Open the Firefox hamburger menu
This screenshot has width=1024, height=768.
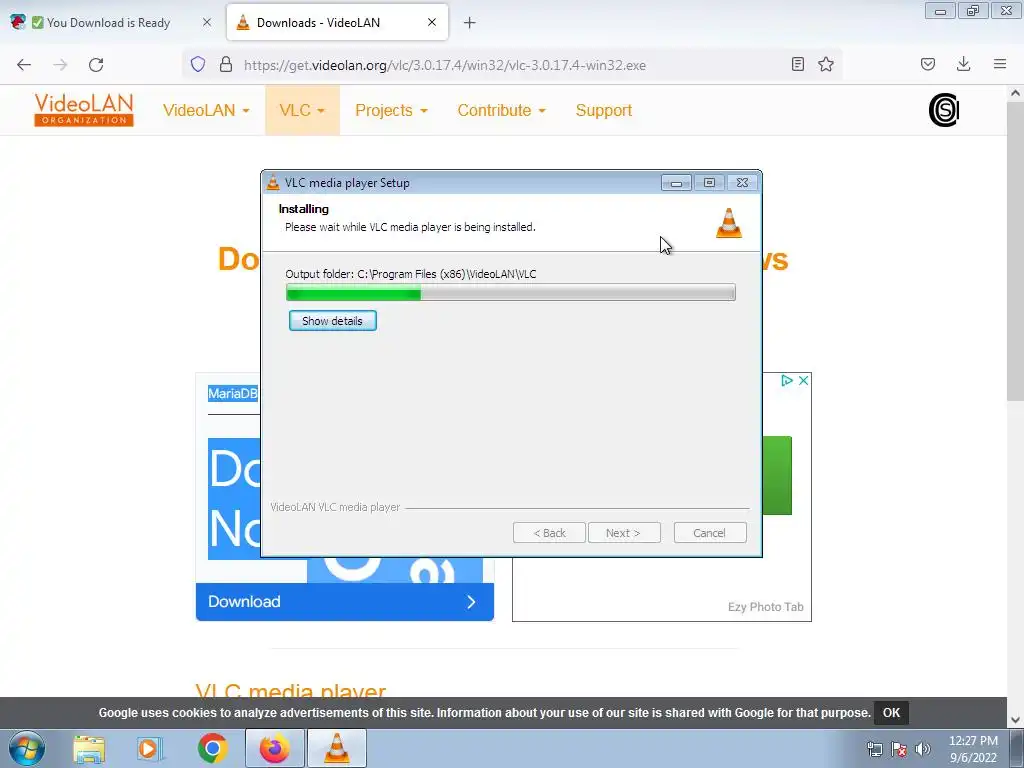pyautogui.click(x=1000, y=64)
